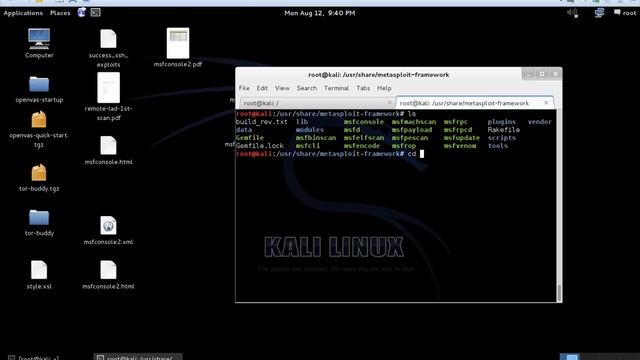The width and height of the screenshot is (640, 360).
Task: Select the style.xsl file icon
Action: (x=39, y=270)
